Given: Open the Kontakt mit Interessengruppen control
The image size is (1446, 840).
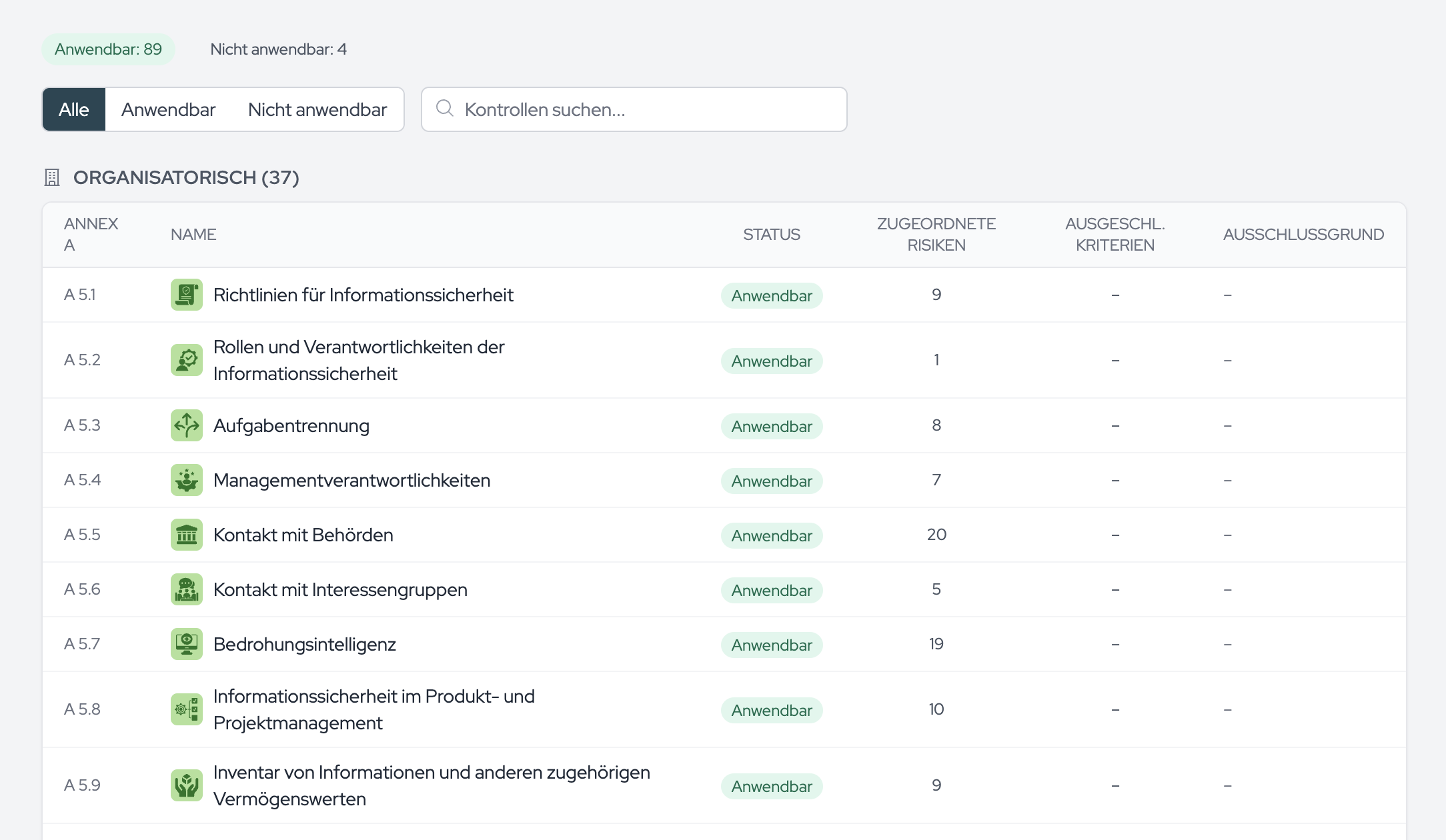Looking at the screenshot, I should tap(340, 589).
